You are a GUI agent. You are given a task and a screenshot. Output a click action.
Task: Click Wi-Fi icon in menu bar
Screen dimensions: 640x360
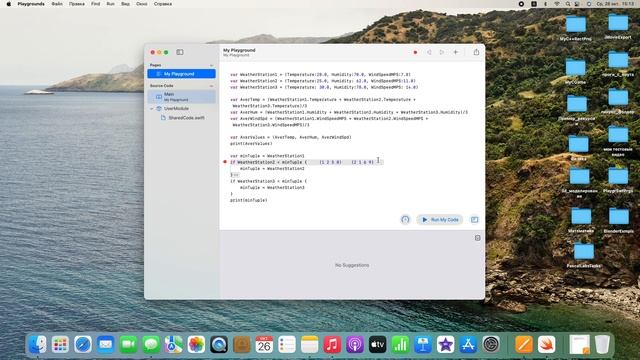click(x=557, y=4)
